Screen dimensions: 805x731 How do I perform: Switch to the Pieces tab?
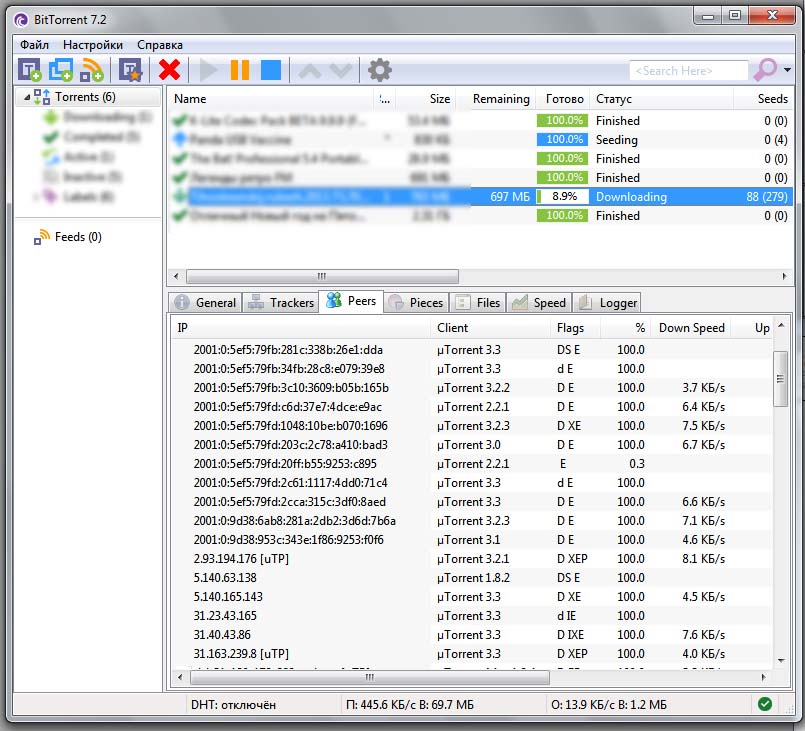(416, 303)
